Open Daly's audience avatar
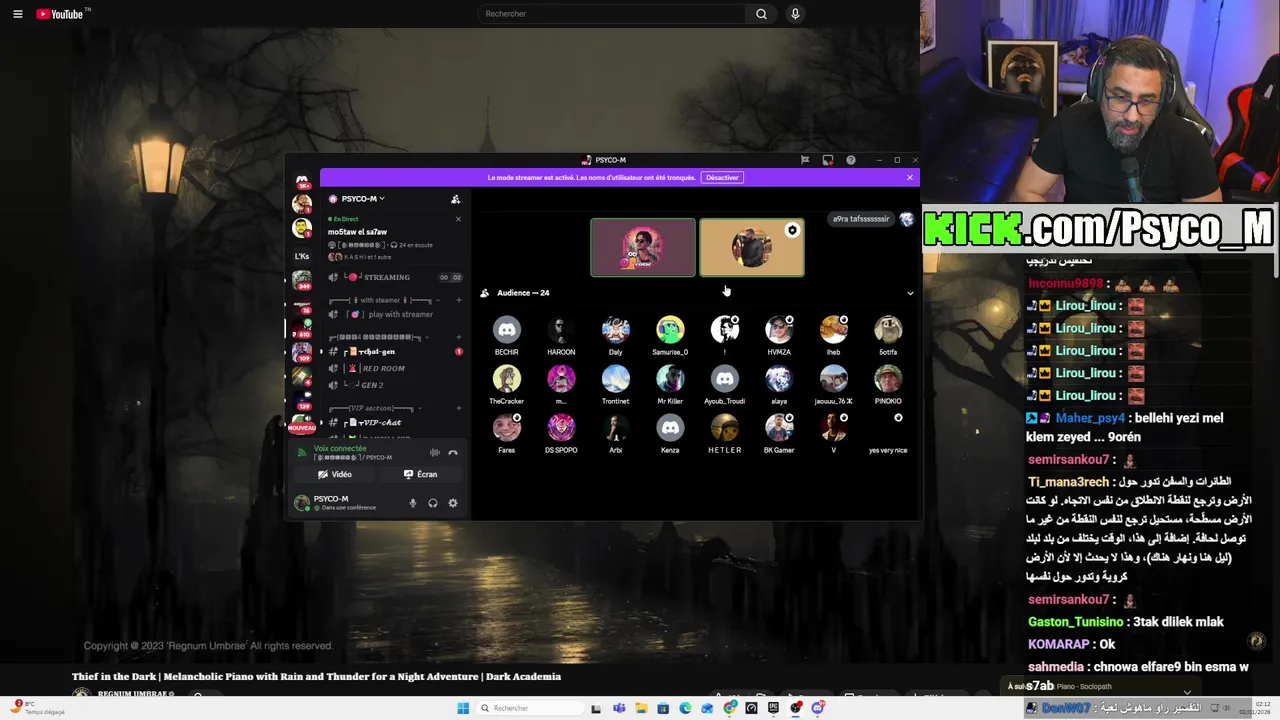 click(x=616, y=330)
